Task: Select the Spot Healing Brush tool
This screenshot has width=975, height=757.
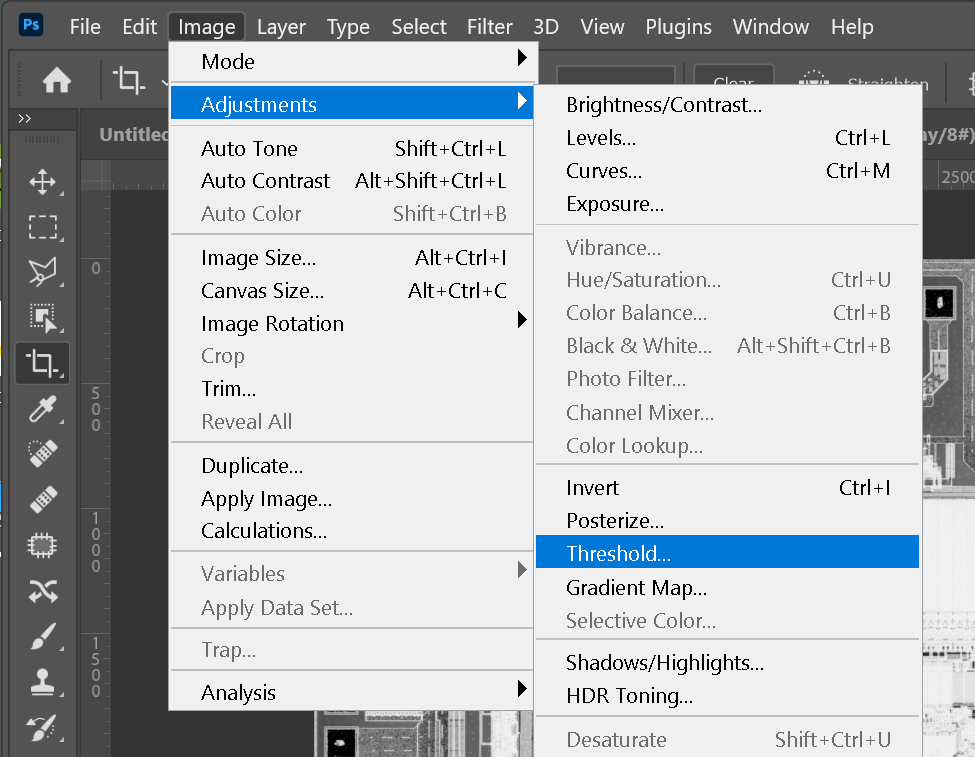Action: click(43, 453)
